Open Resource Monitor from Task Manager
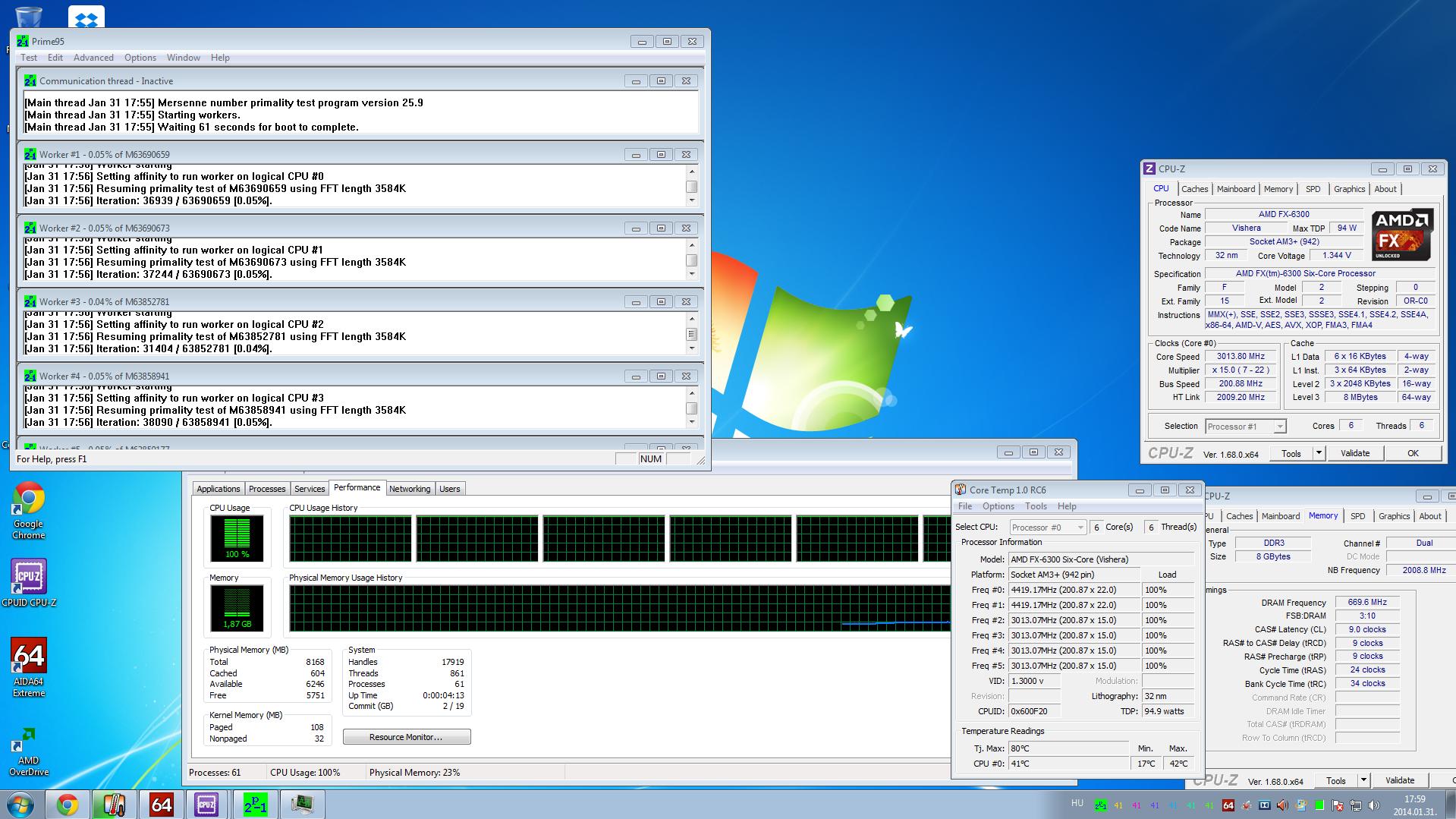Screen dimensions: 1456x819 pyautogui.click(x=407, y=737)
